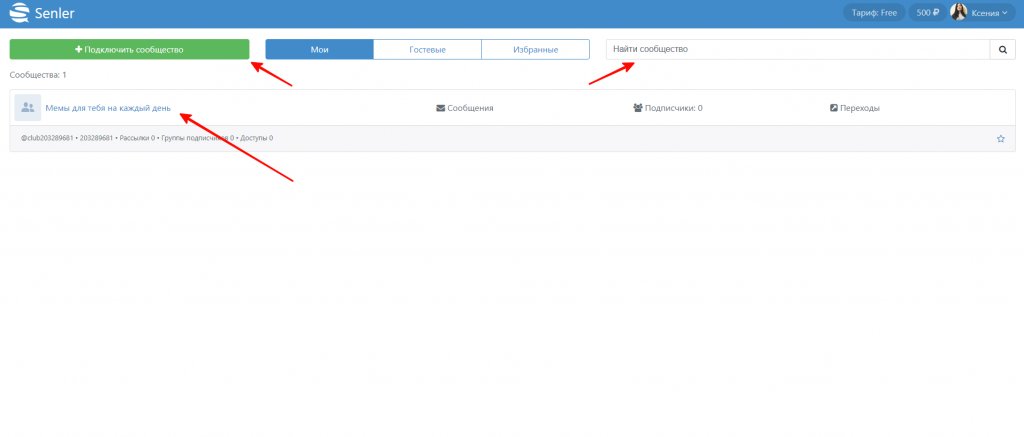1024x437 pixels.
Task: Add community to favorites with star
Action: click(x=1000, y=139)
